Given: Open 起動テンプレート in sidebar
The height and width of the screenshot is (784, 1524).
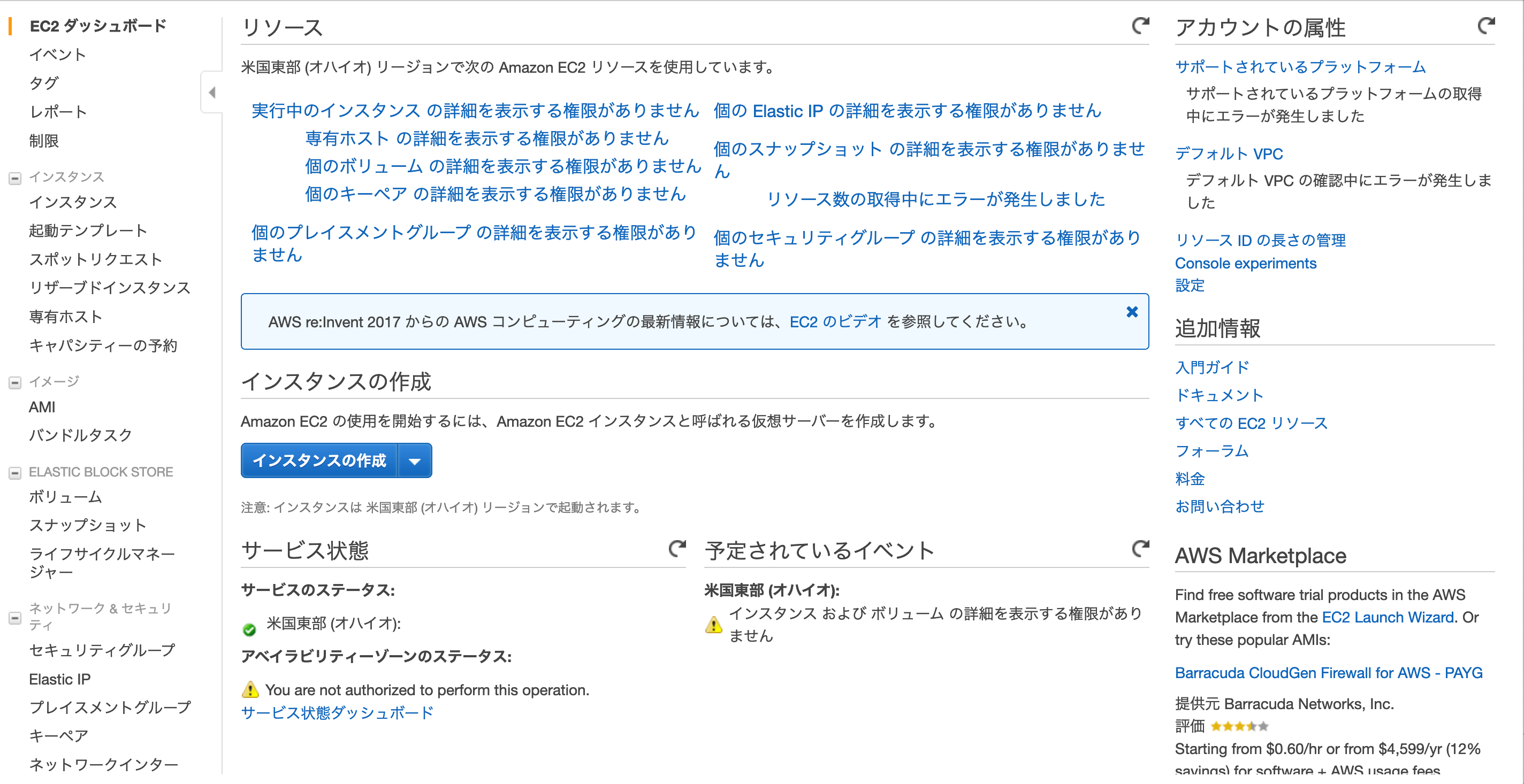Looking at the screenshot, I should [x=88, y=230].
